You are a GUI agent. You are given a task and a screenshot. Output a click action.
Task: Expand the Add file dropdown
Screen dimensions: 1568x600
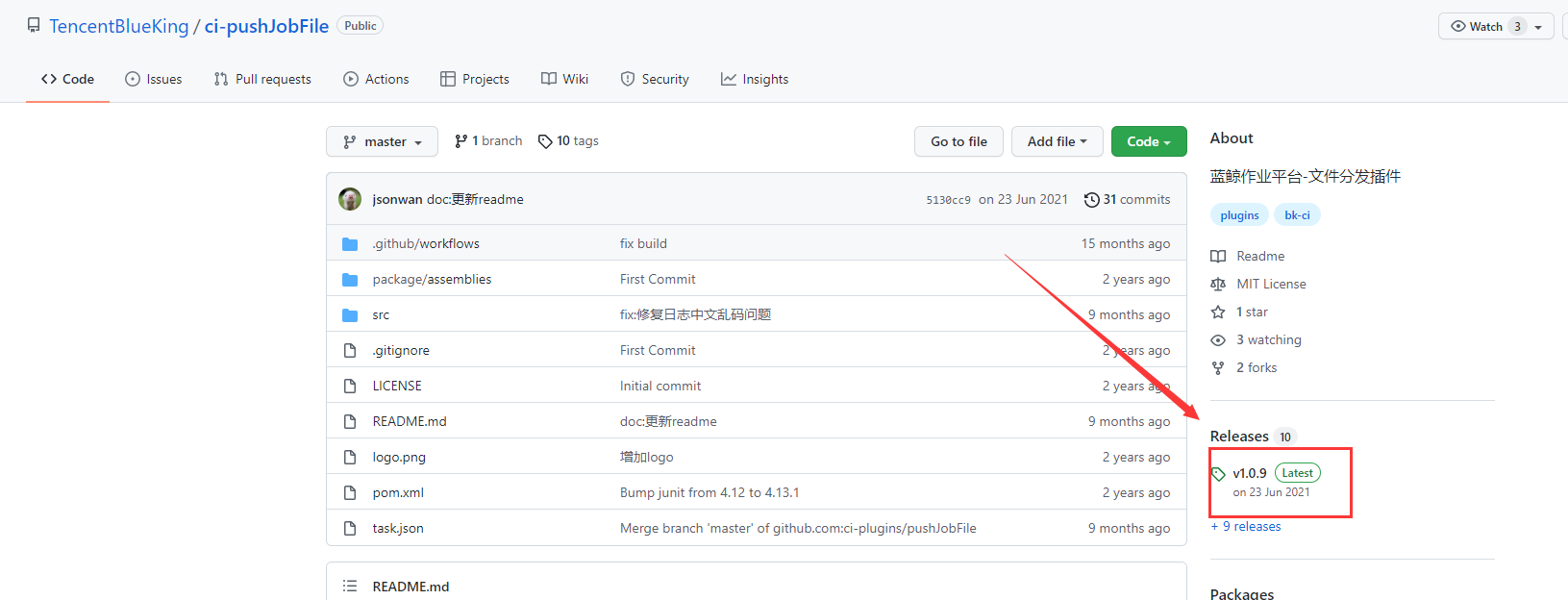[x=1056, y=142]
